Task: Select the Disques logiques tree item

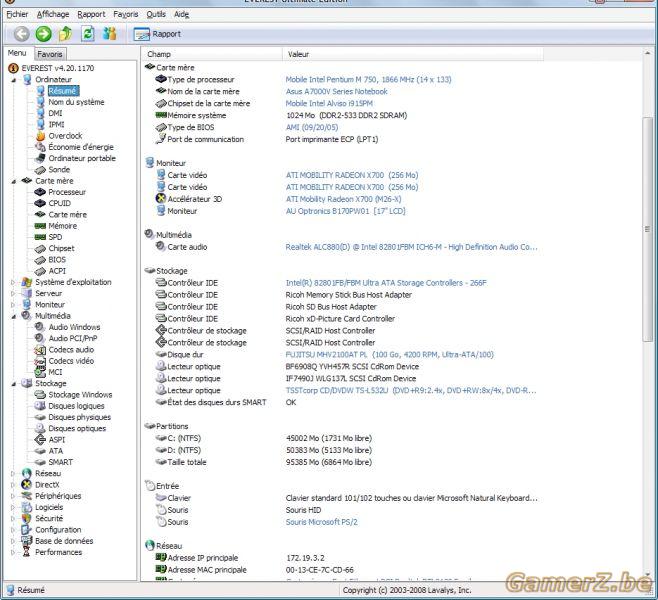Action: [76, 406]
